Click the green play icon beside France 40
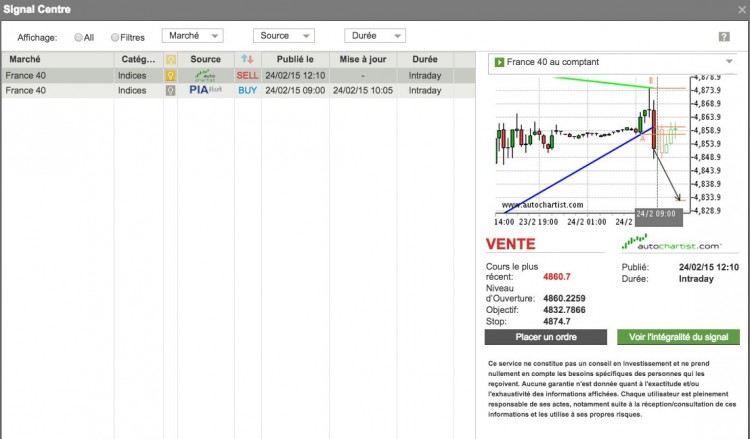Screen dimensions: 750x439 (x=499, y=62)
